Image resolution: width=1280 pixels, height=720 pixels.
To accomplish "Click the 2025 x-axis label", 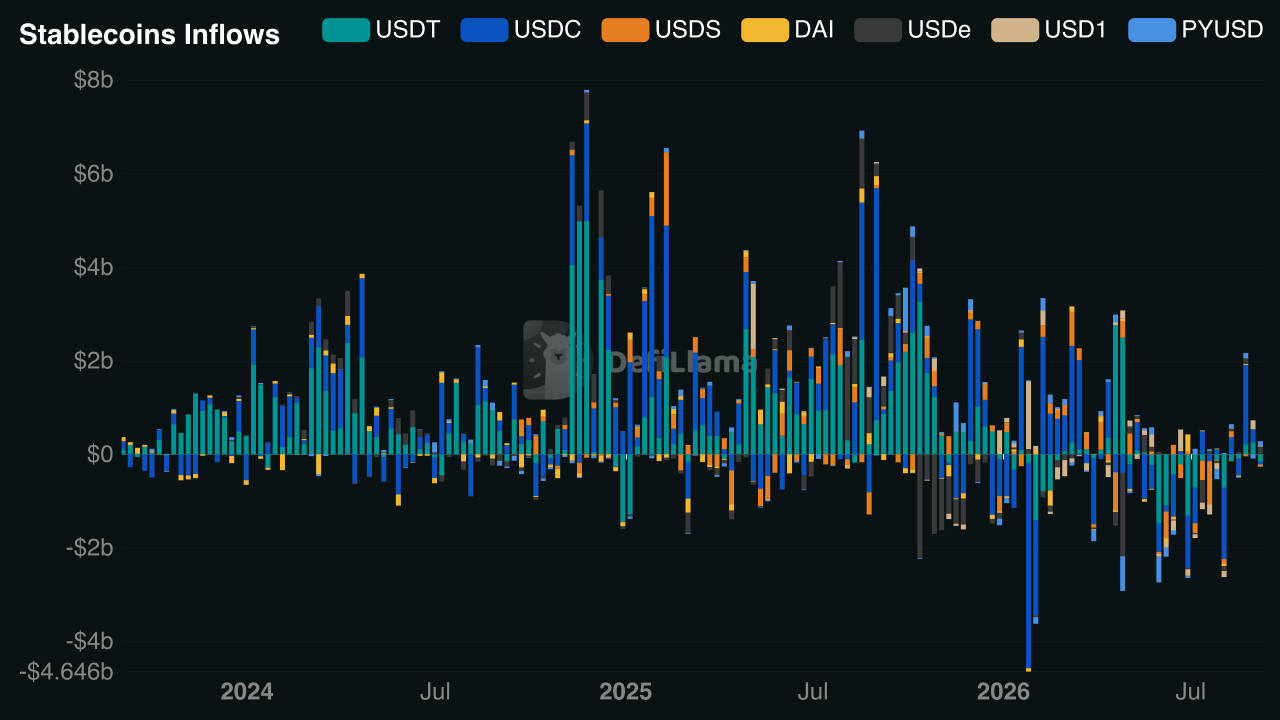I will (x=625, y=692).
